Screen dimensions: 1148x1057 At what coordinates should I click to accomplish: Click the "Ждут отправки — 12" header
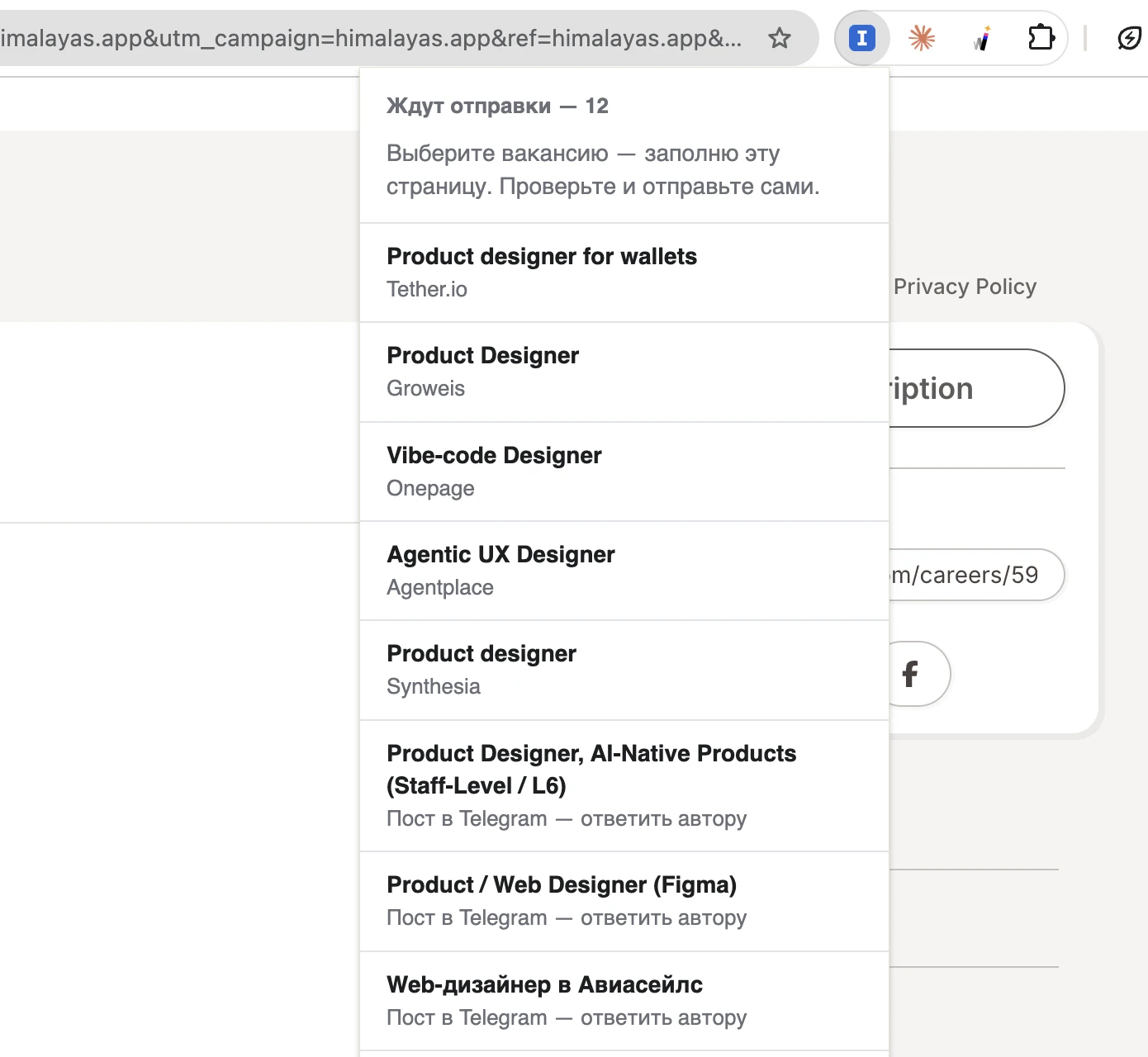pos(497,106)
